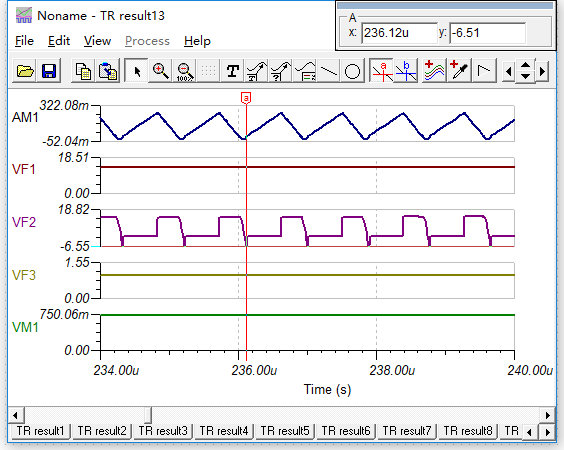
Task: Click the Copy icon in toolbar
Action: [83, 71]
